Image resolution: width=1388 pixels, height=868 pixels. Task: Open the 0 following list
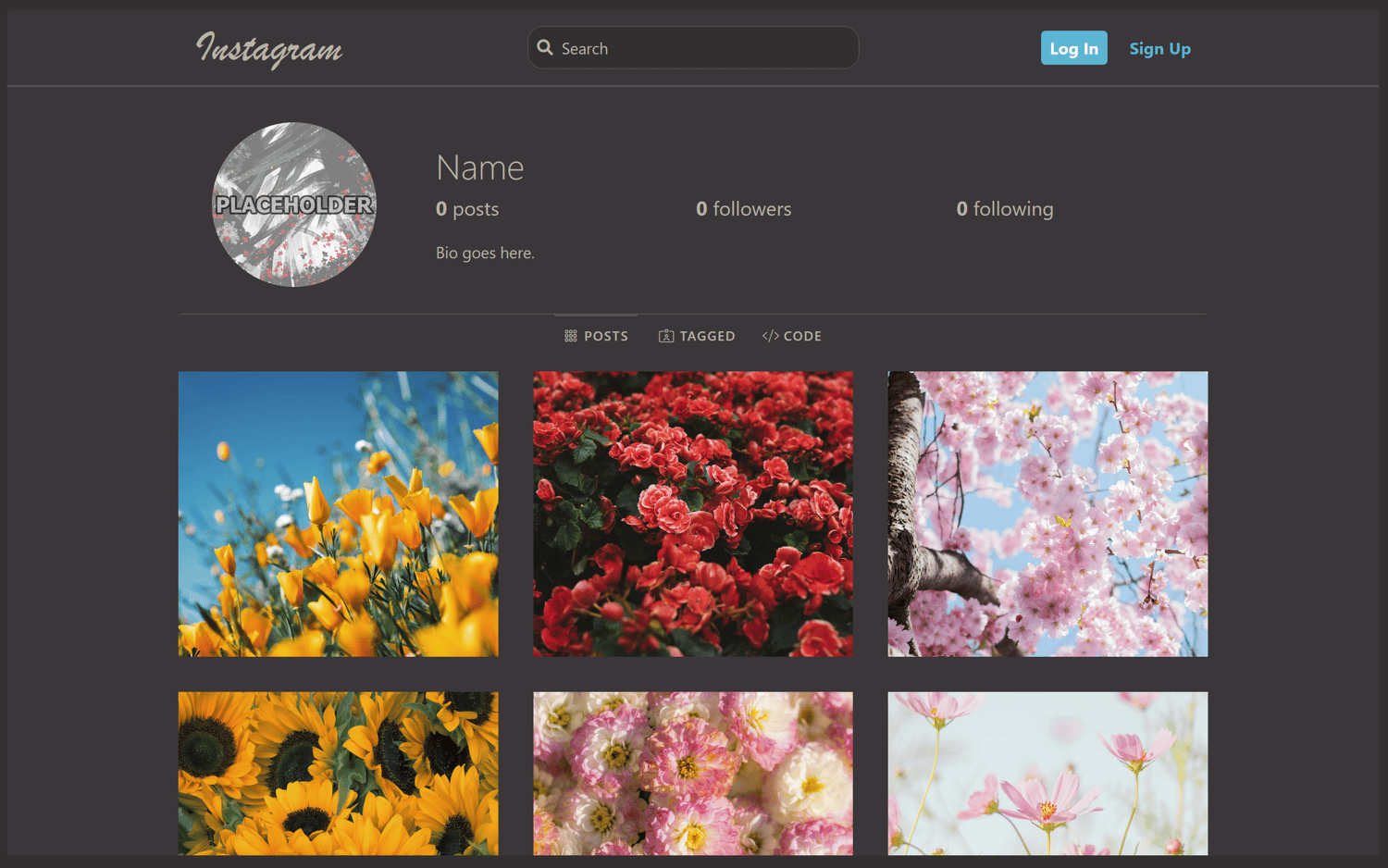[x=1004, y=209]
